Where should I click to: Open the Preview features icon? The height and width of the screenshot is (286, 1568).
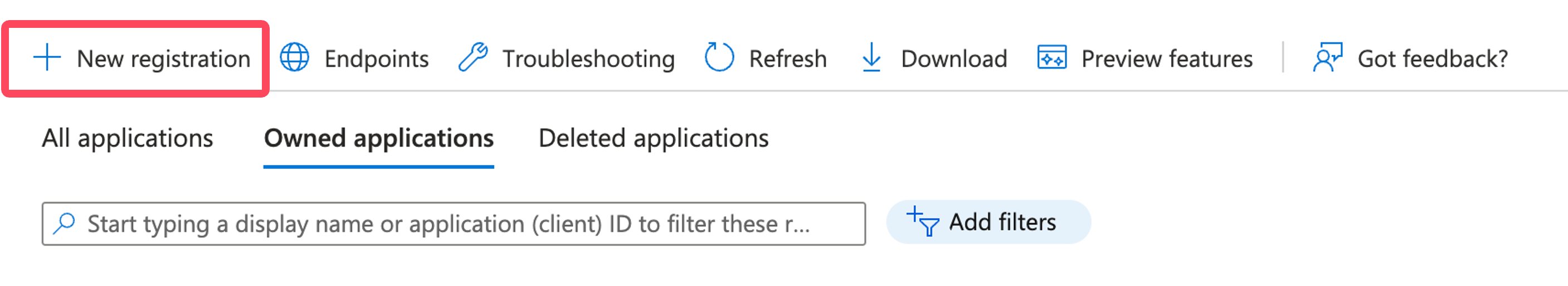pos(1052,58)
